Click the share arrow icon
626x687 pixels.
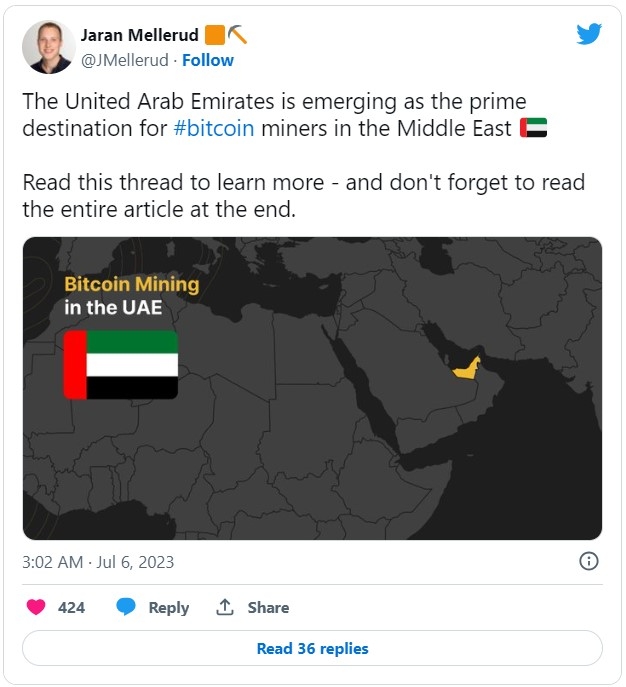point(225,607)
